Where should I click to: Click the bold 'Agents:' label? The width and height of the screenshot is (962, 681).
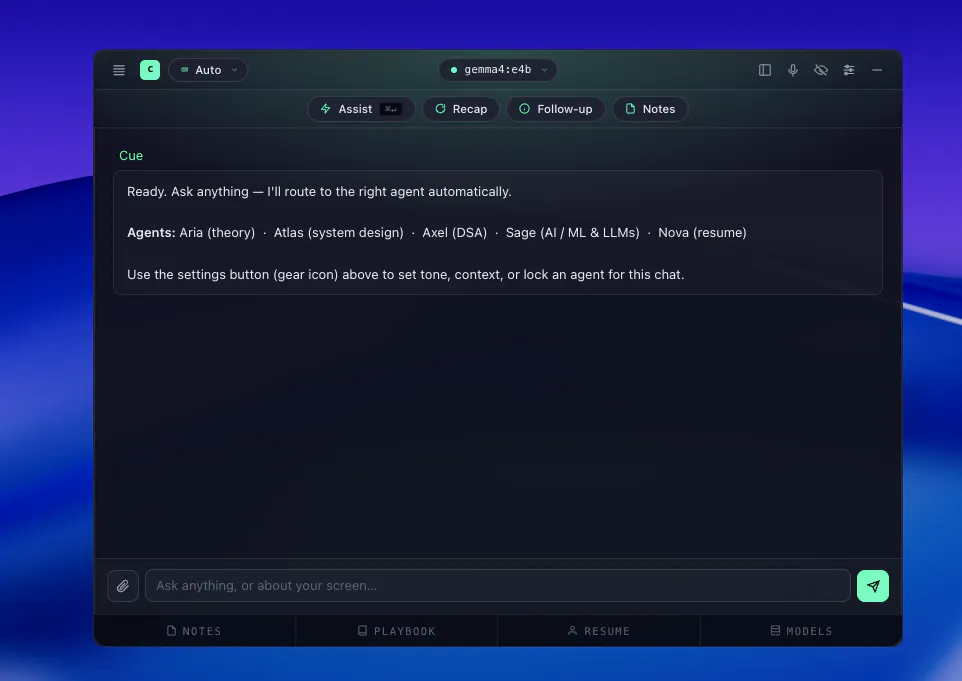coord(151,233)
